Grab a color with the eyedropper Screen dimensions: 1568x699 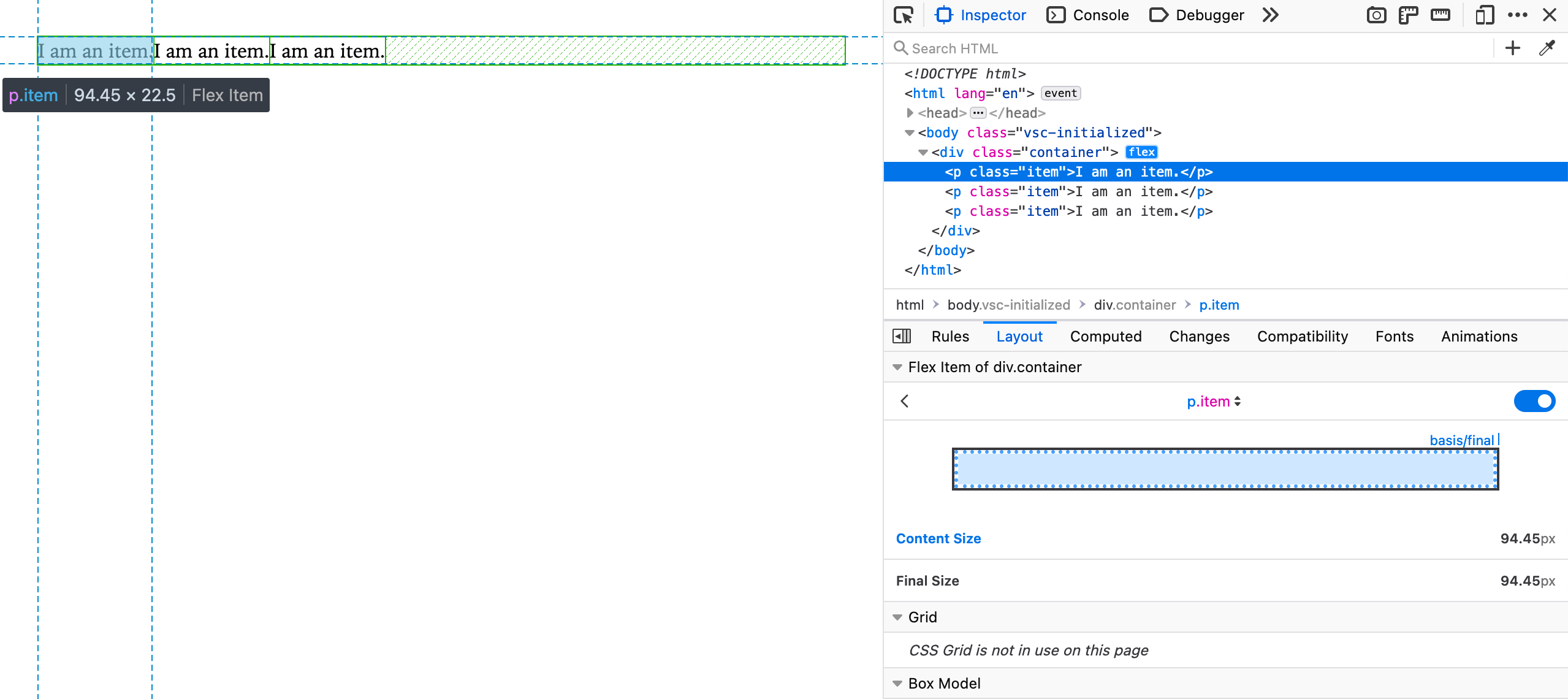click(x=1547, y=48)
